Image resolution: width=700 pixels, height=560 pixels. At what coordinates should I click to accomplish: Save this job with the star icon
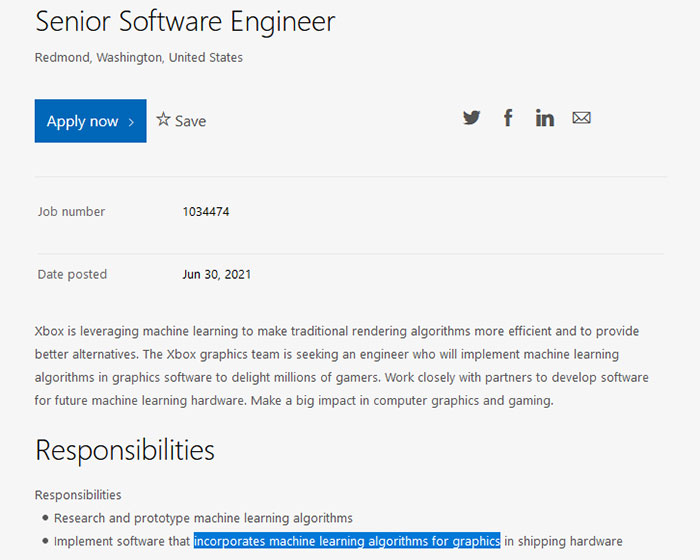tap(163, 119)
